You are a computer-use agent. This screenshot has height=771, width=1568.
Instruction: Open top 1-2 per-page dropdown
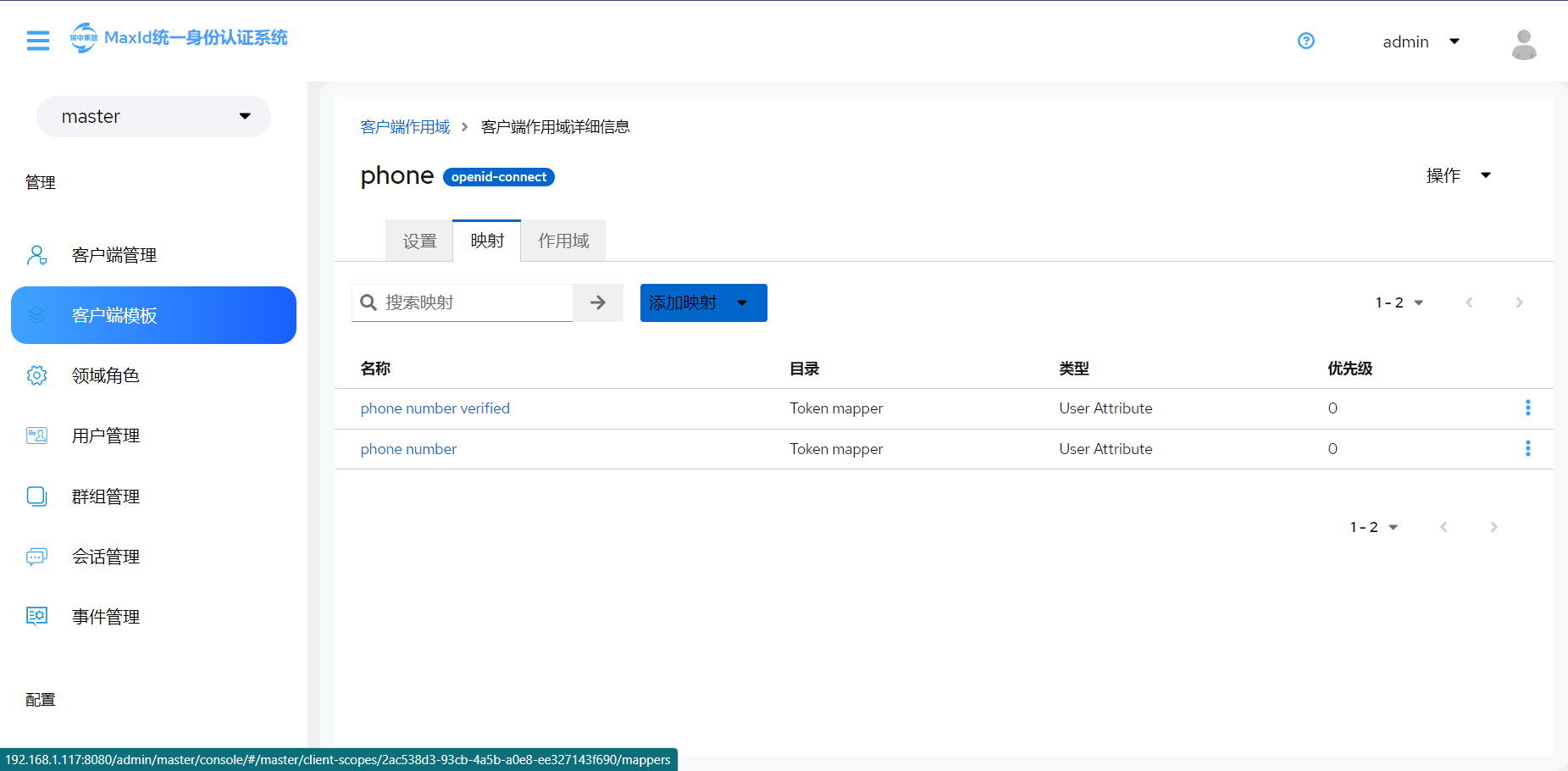[x=1399, y=302]
